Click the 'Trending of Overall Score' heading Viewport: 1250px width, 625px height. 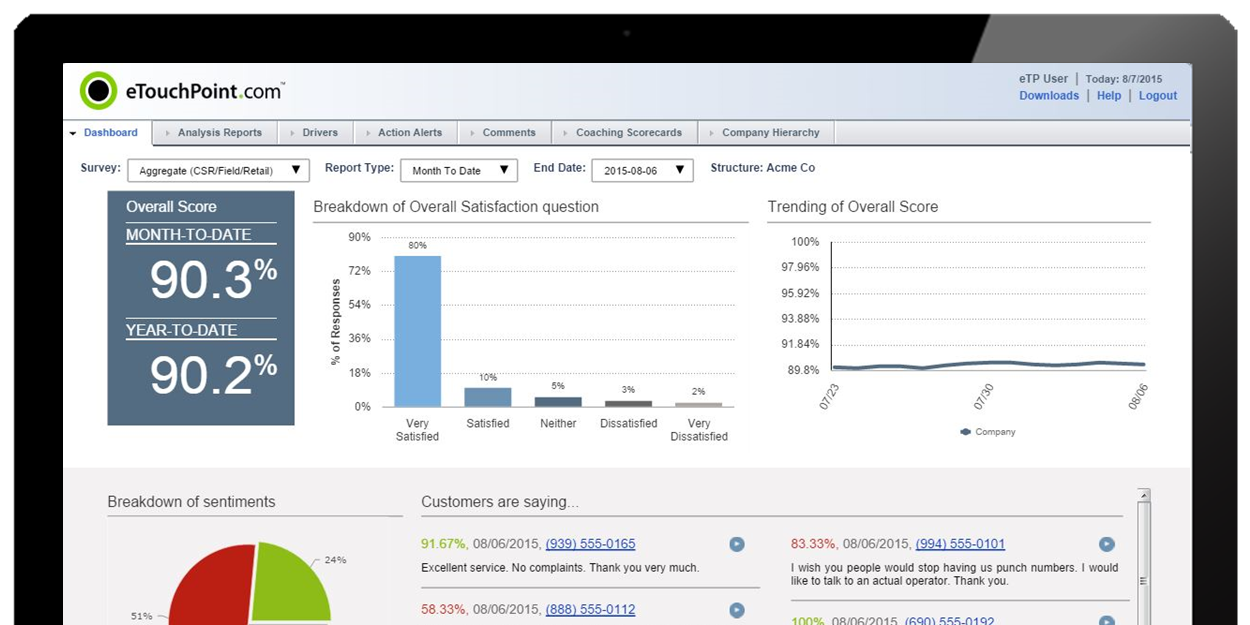point(853,207)
